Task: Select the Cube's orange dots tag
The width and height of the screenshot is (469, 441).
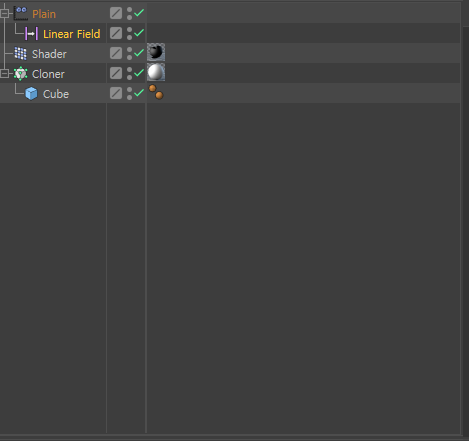Action: [156, 92]
